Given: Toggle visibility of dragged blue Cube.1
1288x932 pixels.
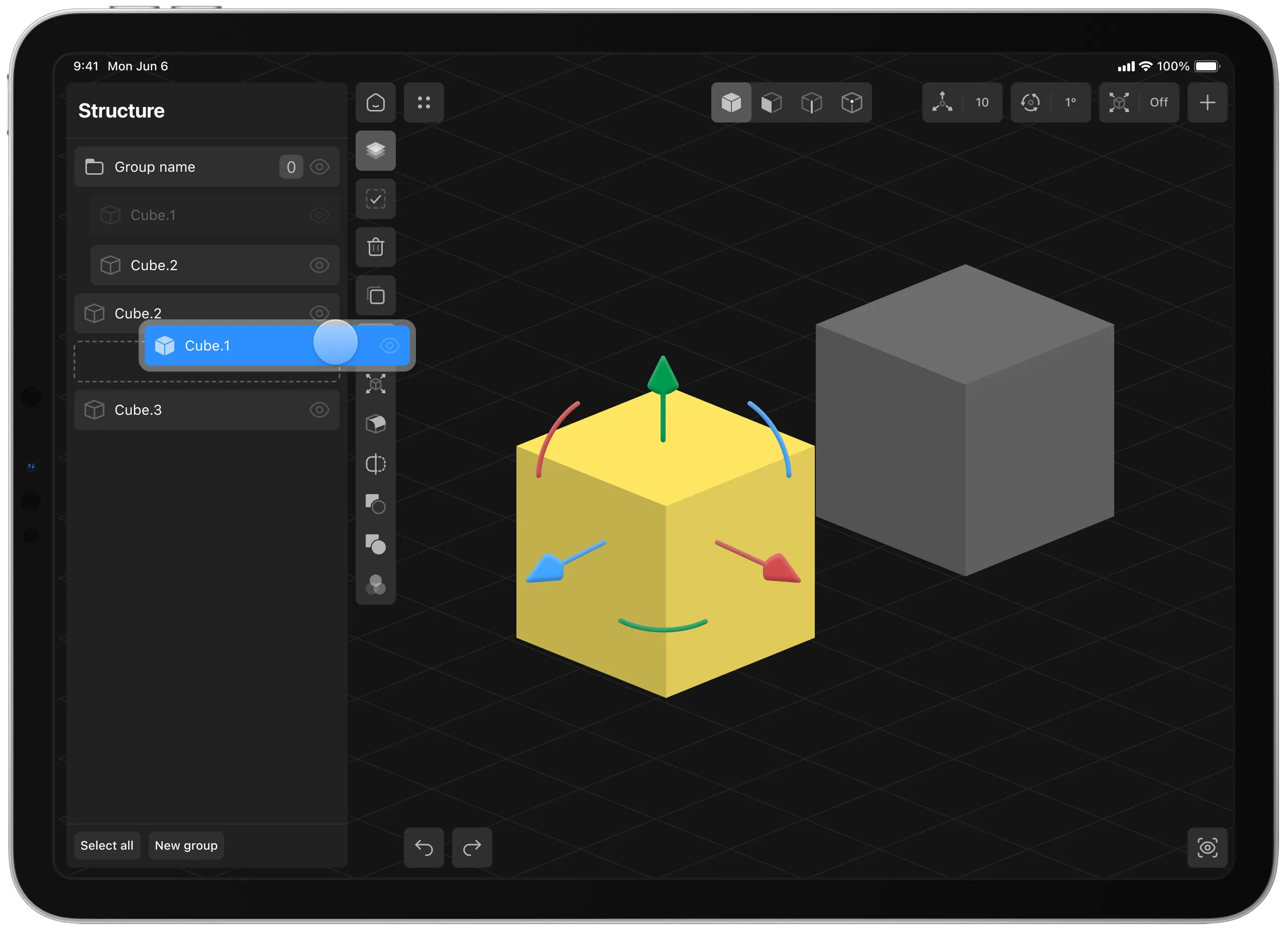Looking at the screenshot, I should pyautogui.click(x=390, y=345).
